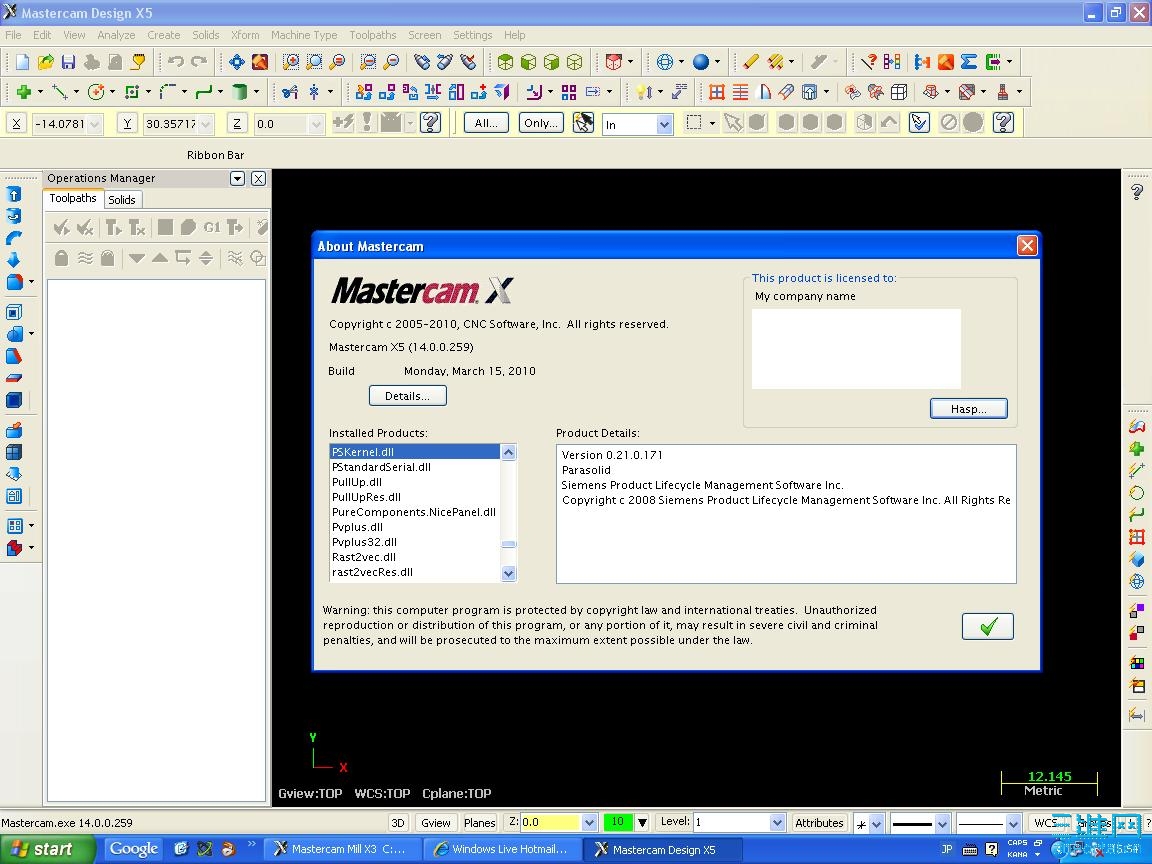Click the verify selection checkmark cursor icon
Viewport: 1152px width, 864px height.
[x=919, y=123]
